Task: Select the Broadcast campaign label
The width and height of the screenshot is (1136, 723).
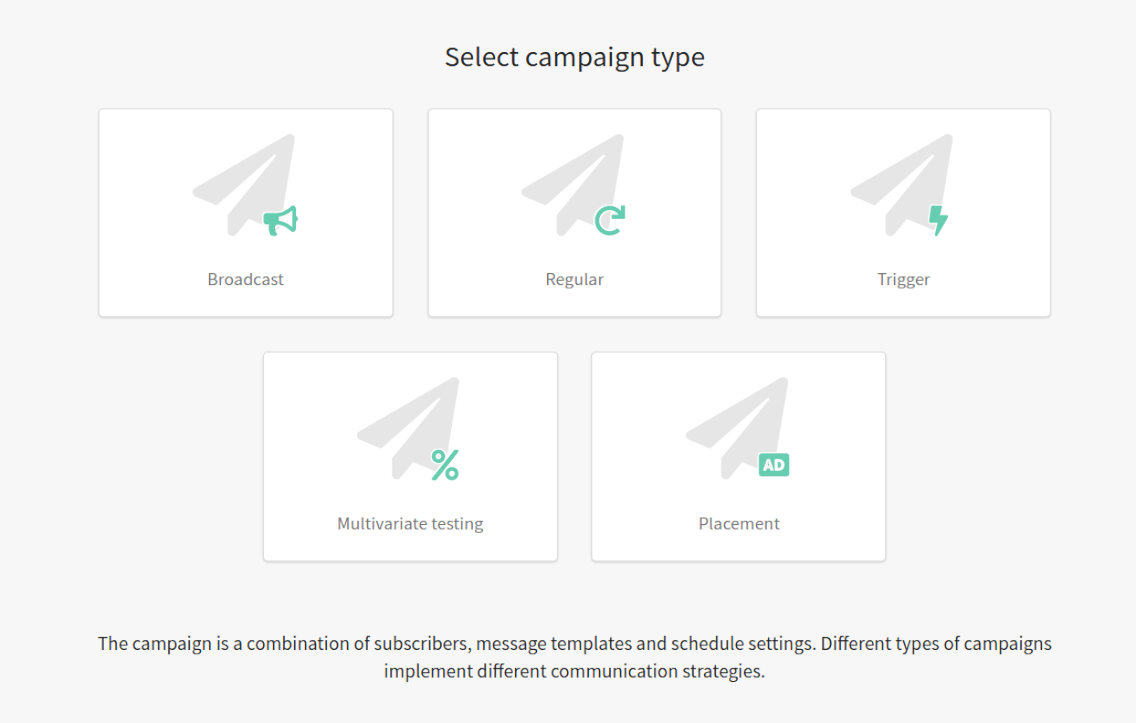Action: (x=246, y=280)
